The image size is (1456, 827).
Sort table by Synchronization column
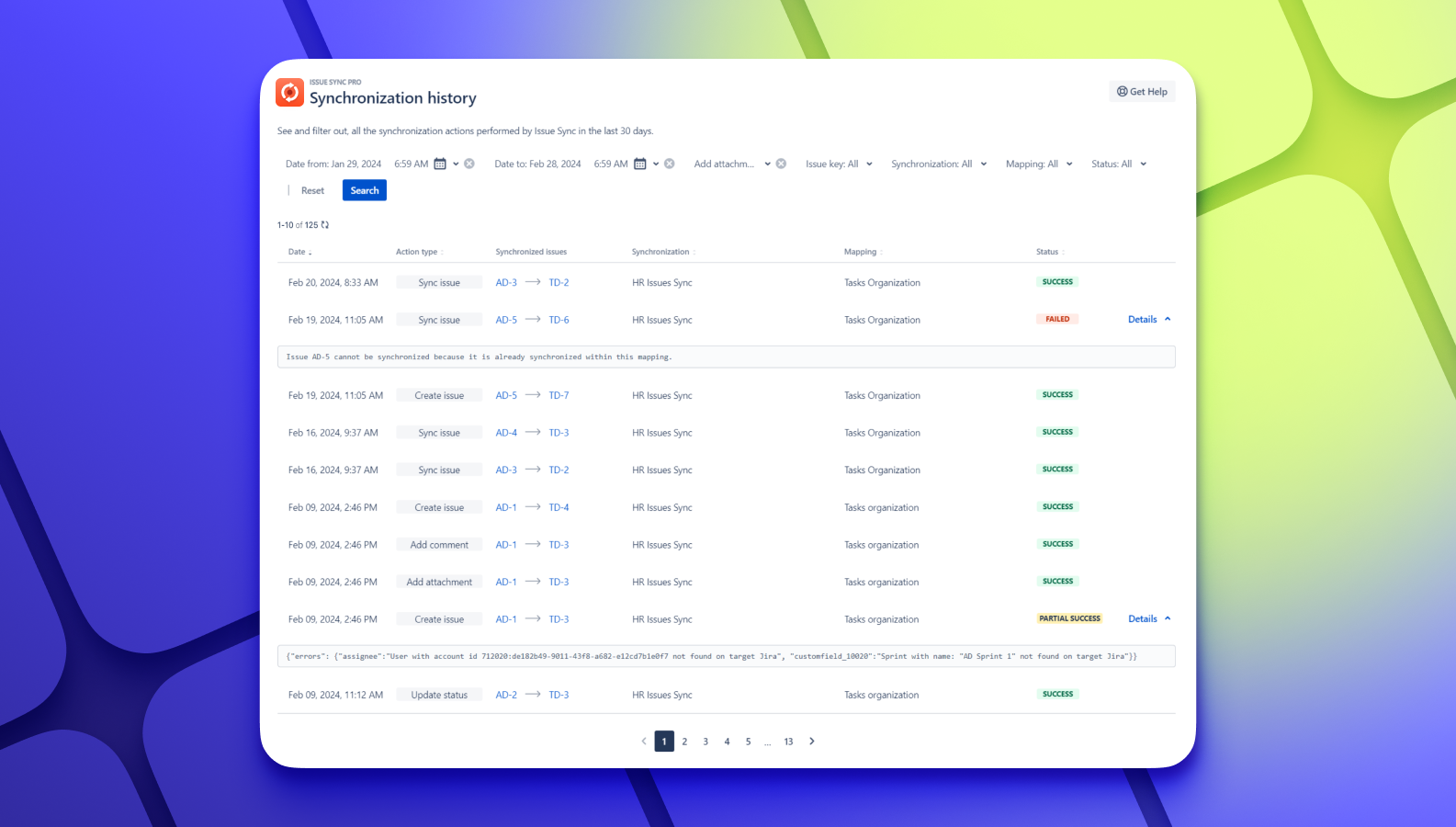[663, 252]
